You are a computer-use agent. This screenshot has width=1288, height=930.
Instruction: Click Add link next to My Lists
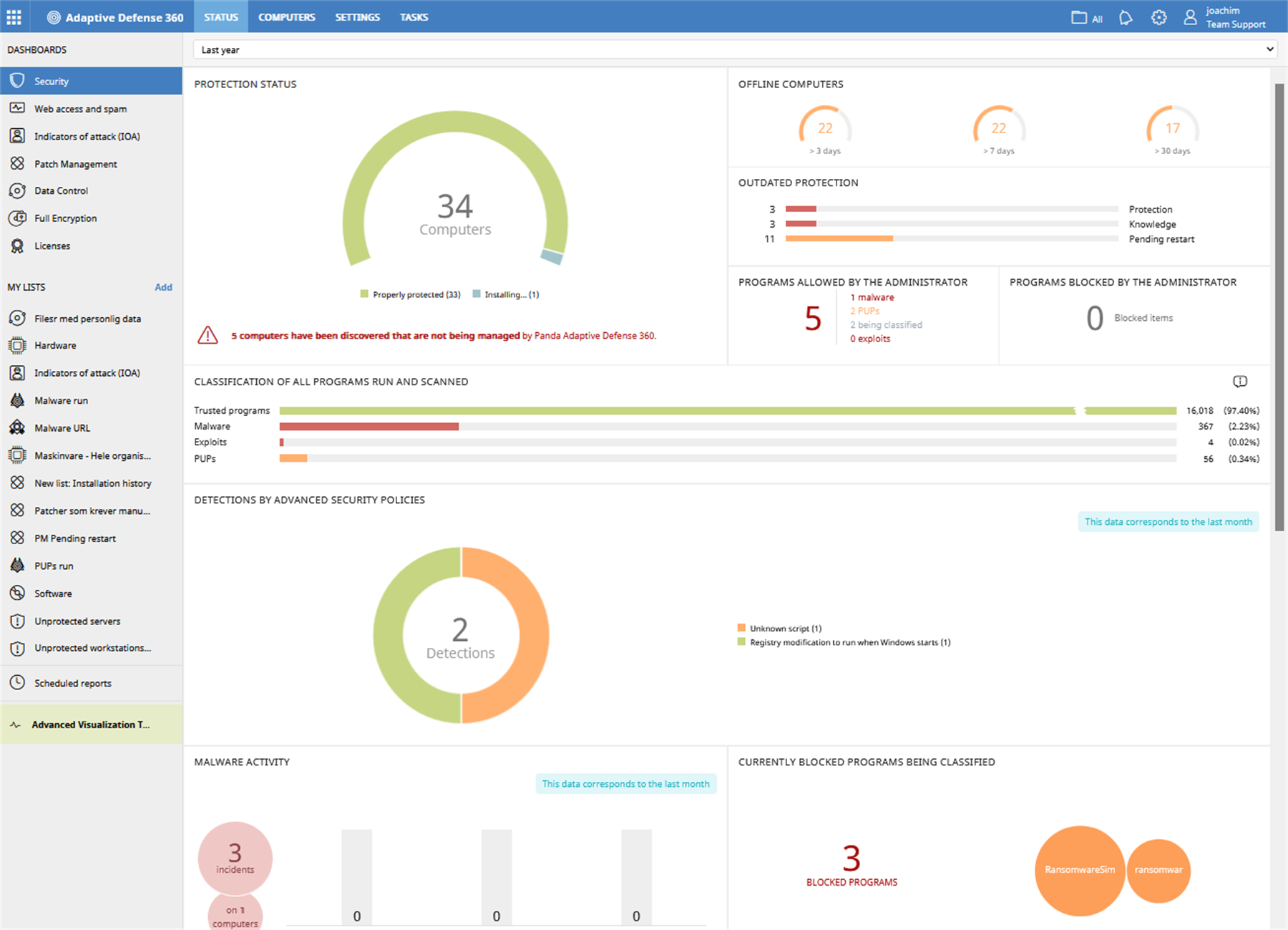(163, 287)
